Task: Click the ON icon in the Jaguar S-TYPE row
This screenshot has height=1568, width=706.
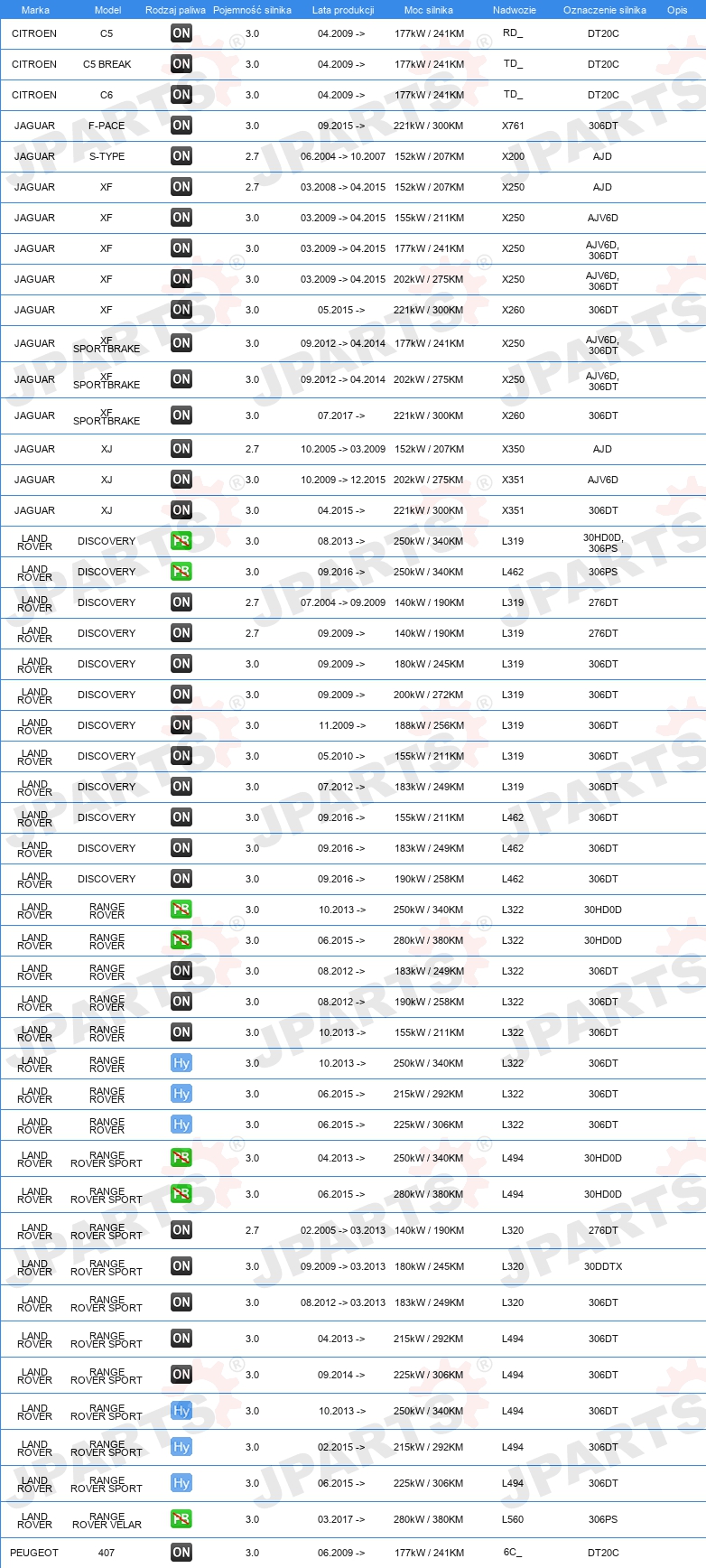Action: (181, 156)
